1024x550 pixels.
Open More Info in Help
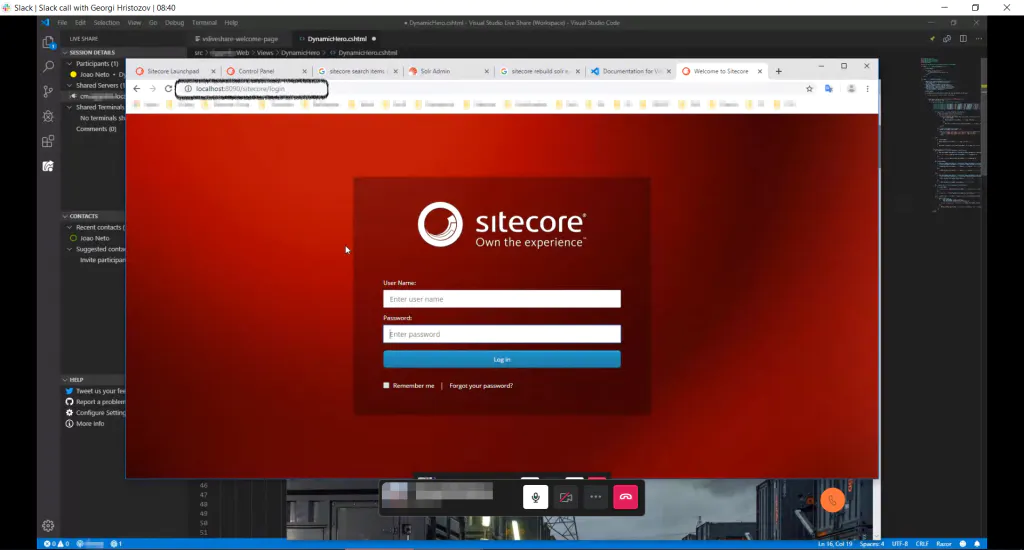(x=85, y=424)
